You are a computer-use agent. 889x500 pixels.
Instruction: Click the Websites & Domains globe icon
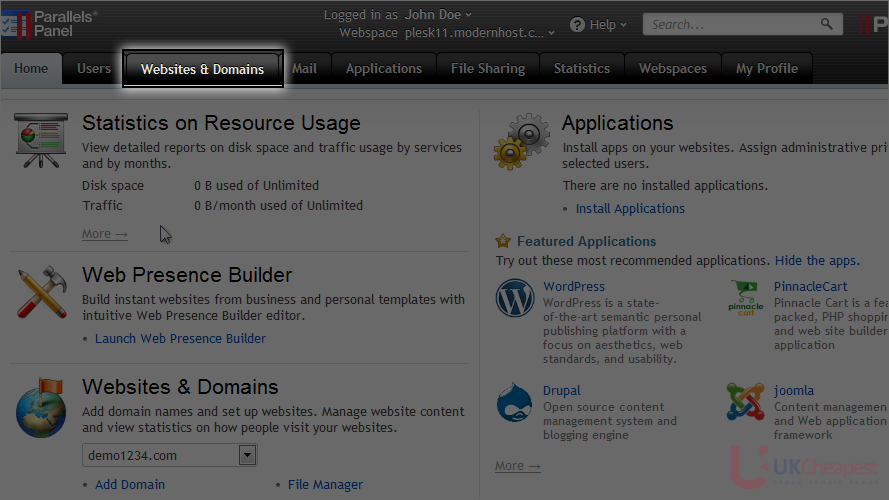coord(41,408)
